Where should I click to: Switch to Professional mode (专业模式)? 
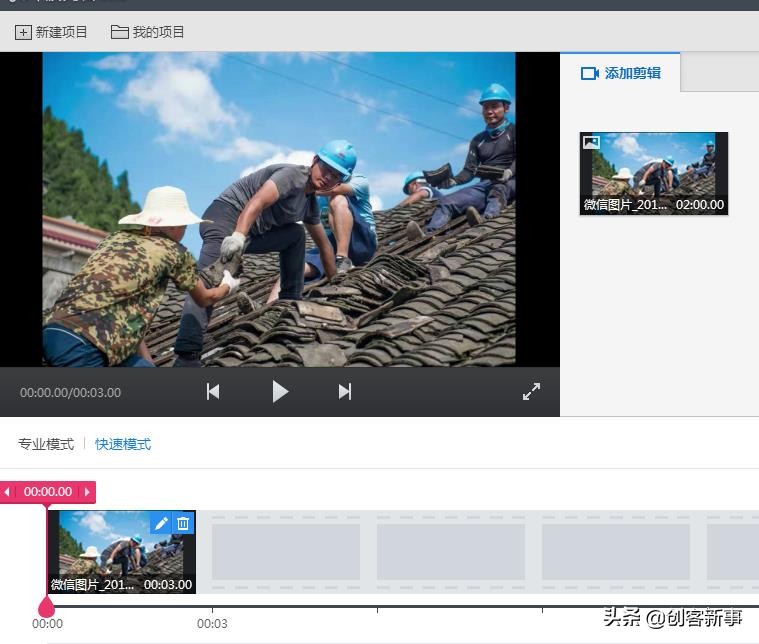click(x=46, y=444)
